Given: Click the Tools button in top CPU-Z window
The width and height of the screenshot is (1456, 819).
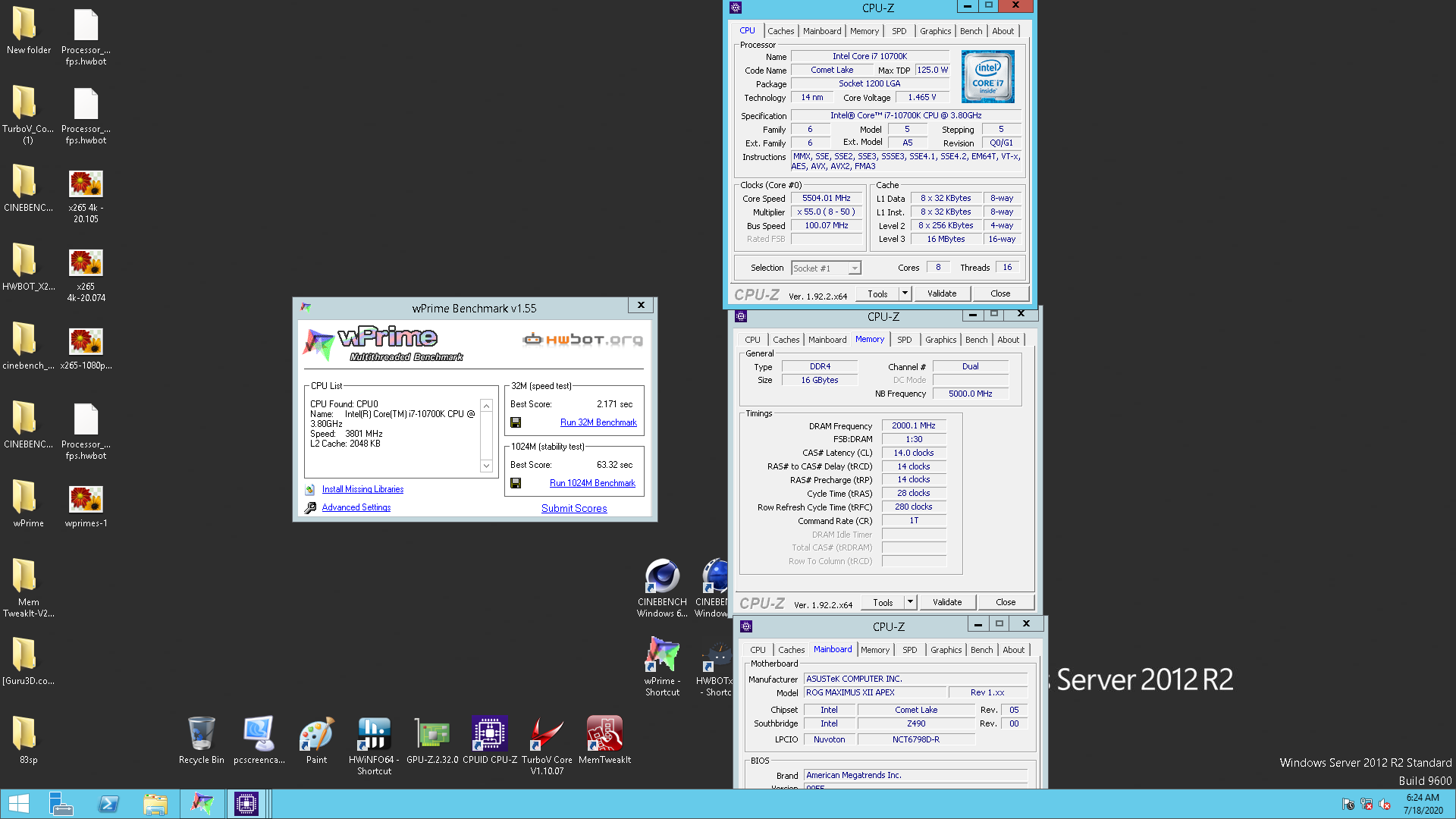Looking at the screenshot, I should [877, 293].
